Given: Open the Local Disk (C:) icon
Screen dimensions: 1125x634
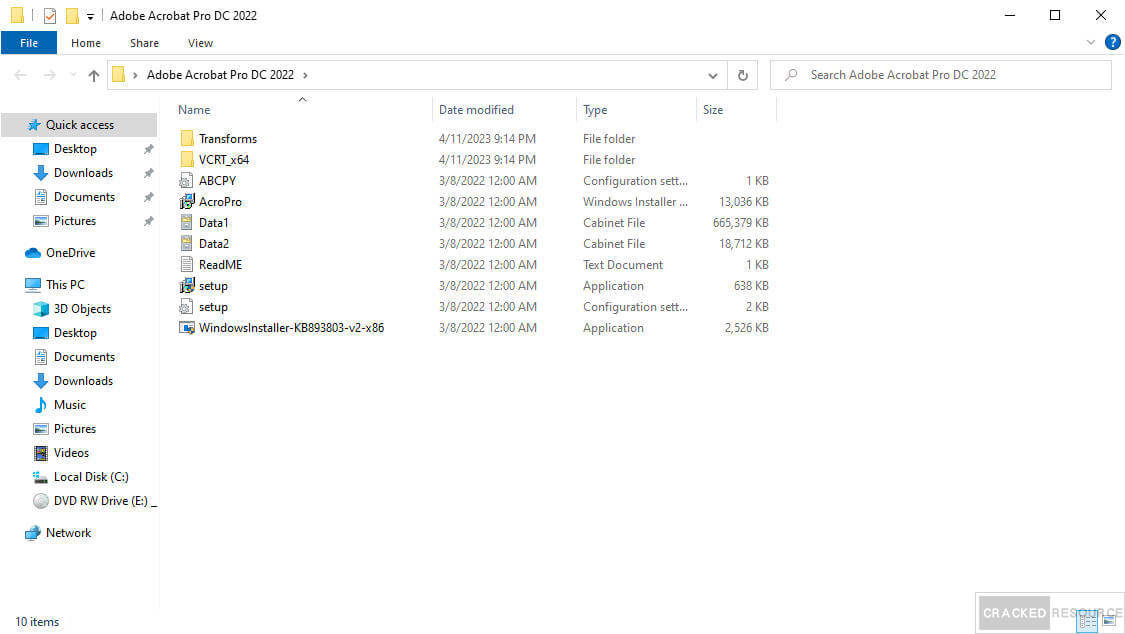Looking at the screenshot, I should [x=40, y=477].
